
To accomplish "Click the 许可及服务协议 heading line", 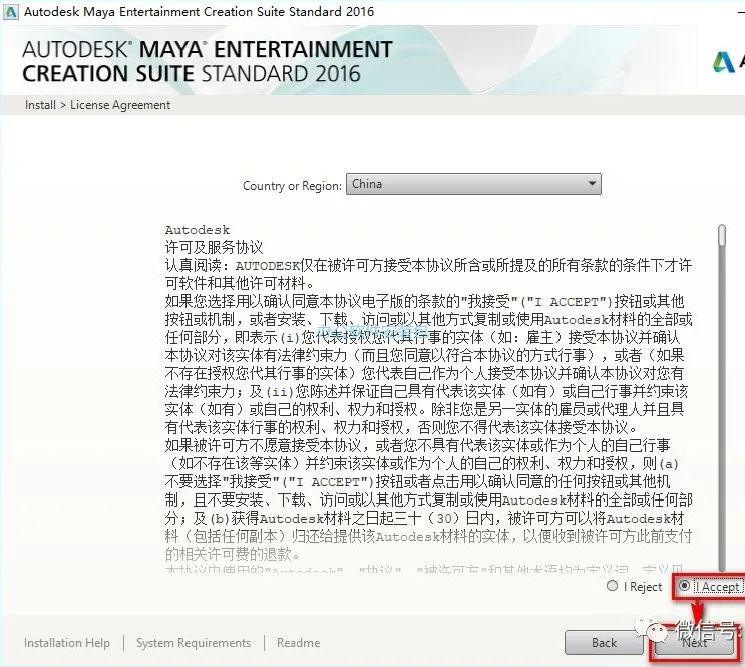I will coord(214,248).
